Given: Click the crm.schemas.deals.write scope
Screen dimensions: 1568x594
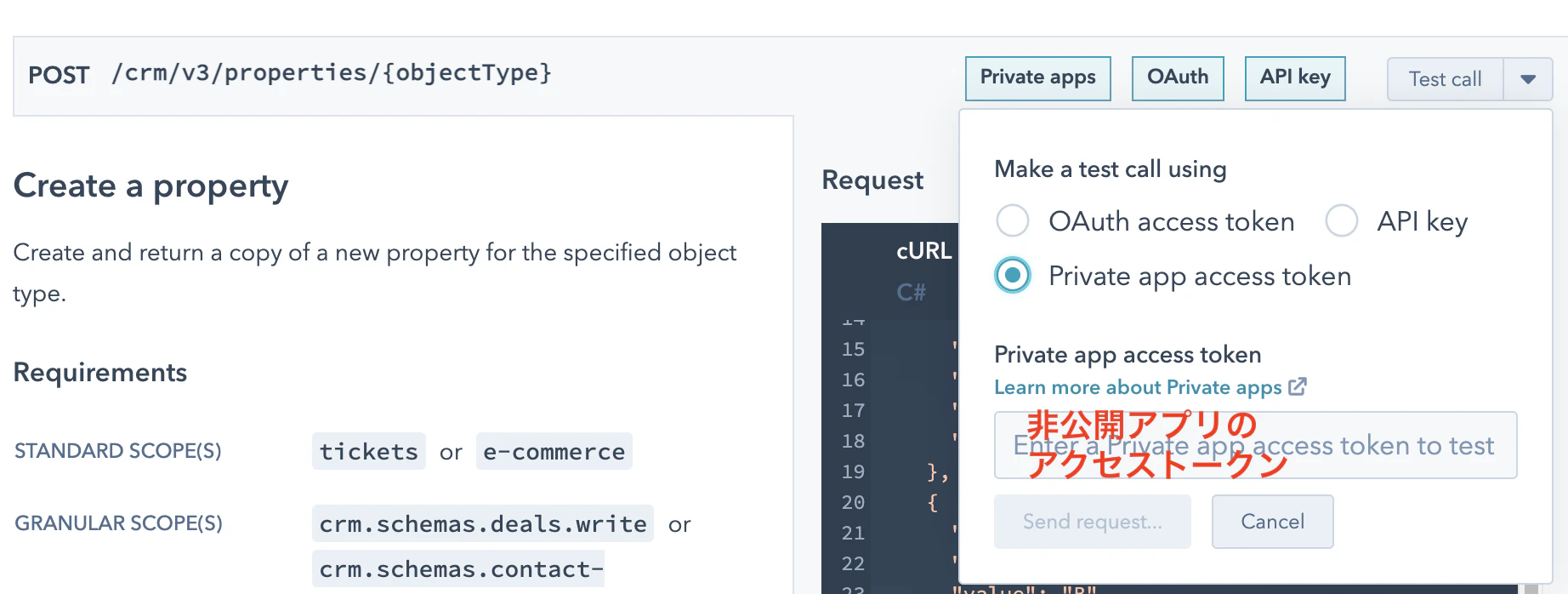Looking at the screenshot, I should point(483,523).
